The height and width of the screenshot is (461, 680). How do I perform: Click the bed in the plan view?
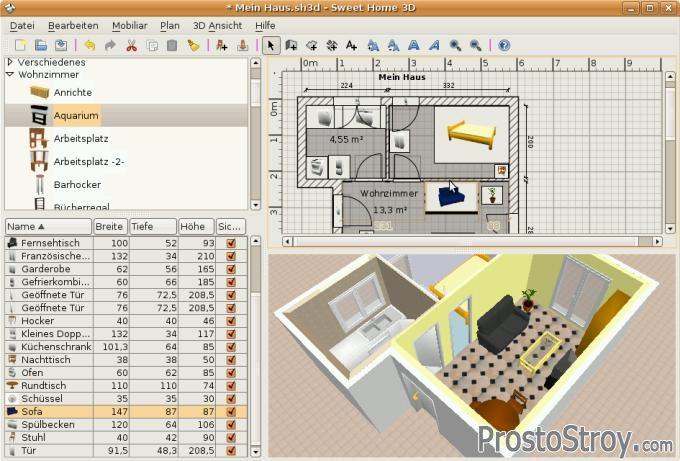tap(471, 134)
